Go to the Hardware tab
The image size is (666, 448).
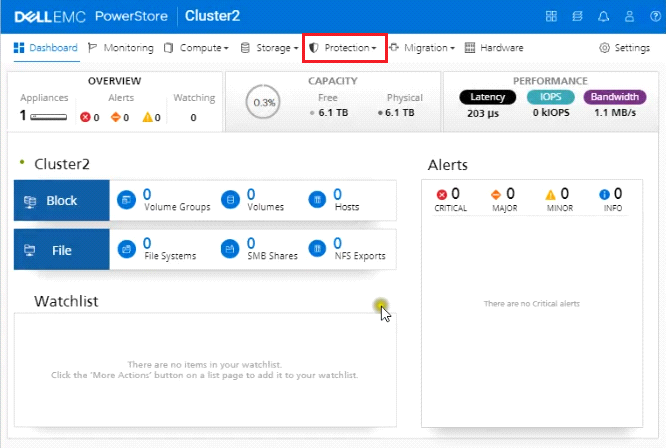tap(494, 48)
